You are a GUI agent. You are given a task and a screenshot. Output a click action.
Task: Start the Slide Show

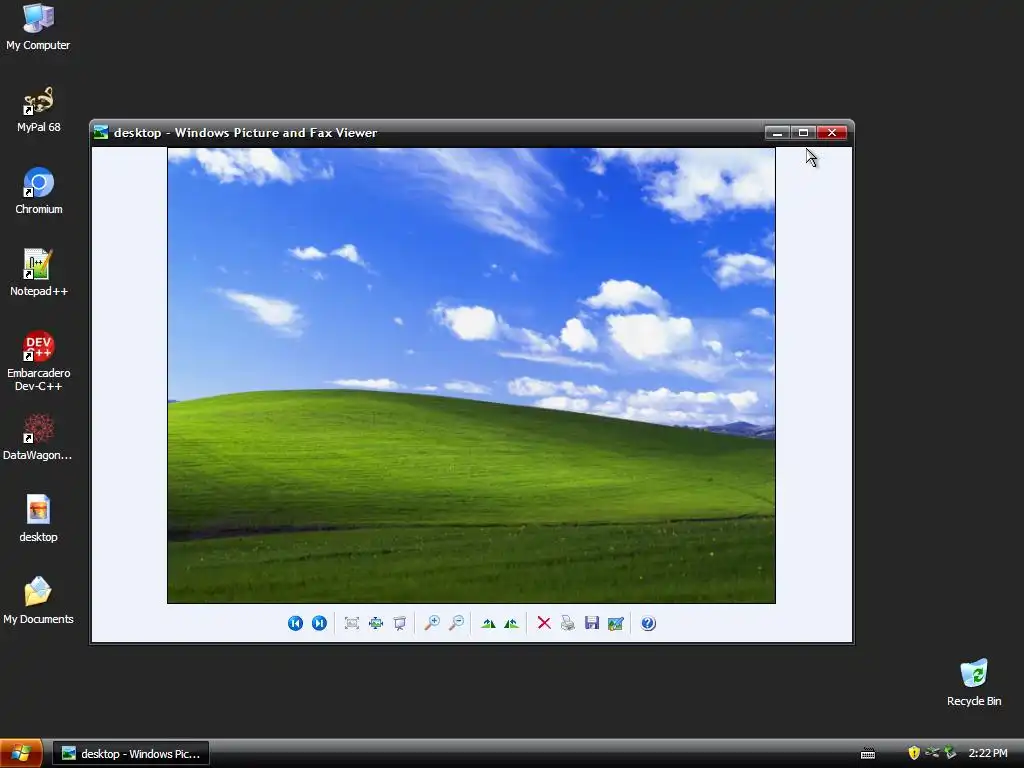[x=400, y=623]
